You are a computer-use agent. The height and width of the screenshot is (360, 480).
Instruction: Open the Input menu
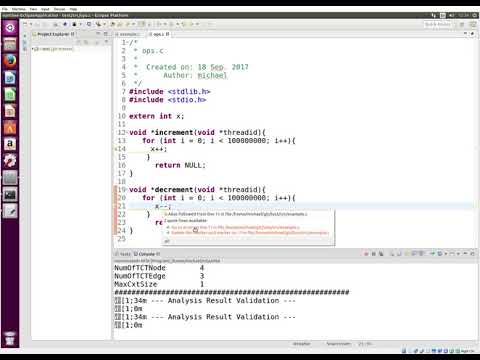click(x=45, y=9)
